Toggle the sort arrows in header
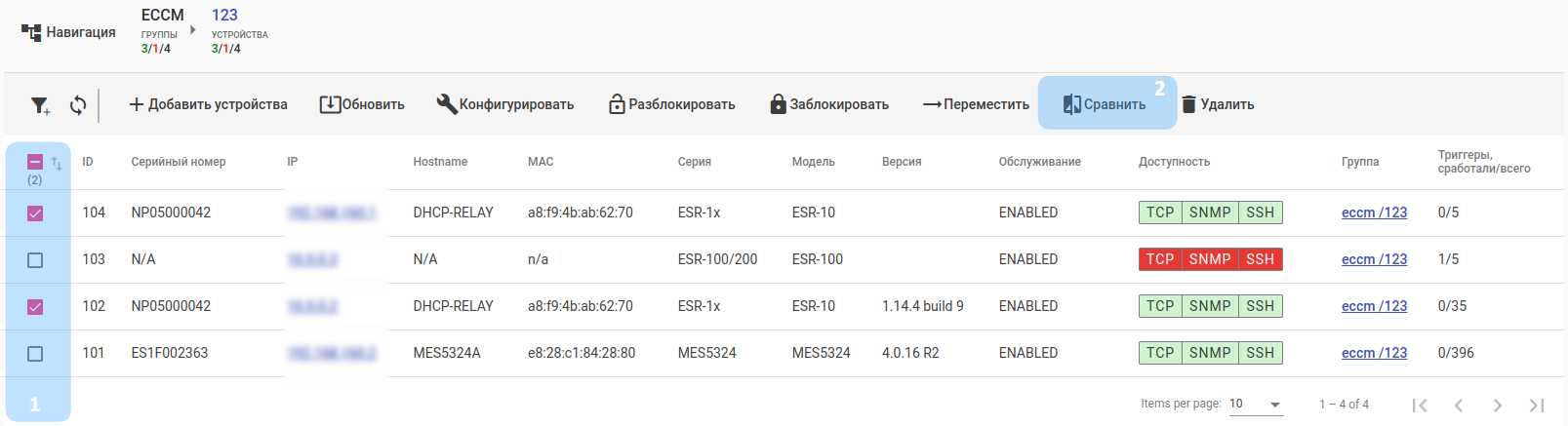Image resolution: width=1568 pixels, height=426 pixels. pyautogui.click(x=57, y=164)
